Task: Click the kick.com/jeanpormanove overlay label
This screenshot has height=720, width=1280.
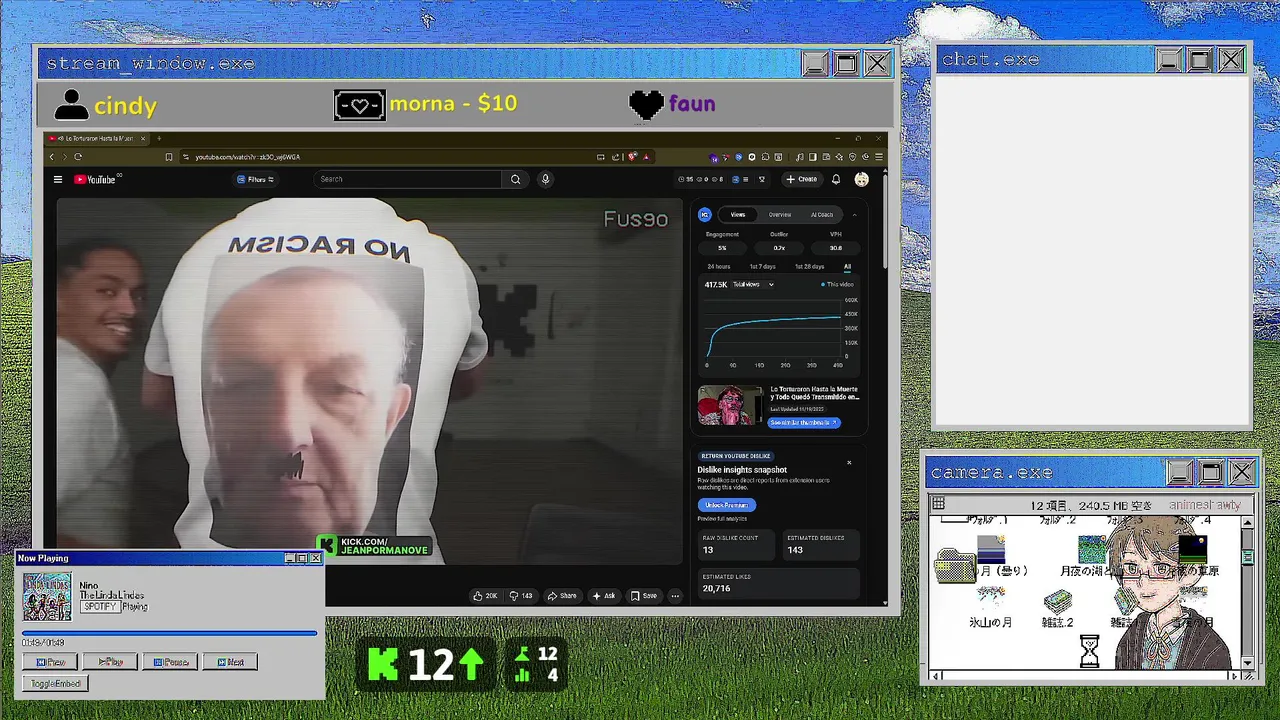Action: 373,546
